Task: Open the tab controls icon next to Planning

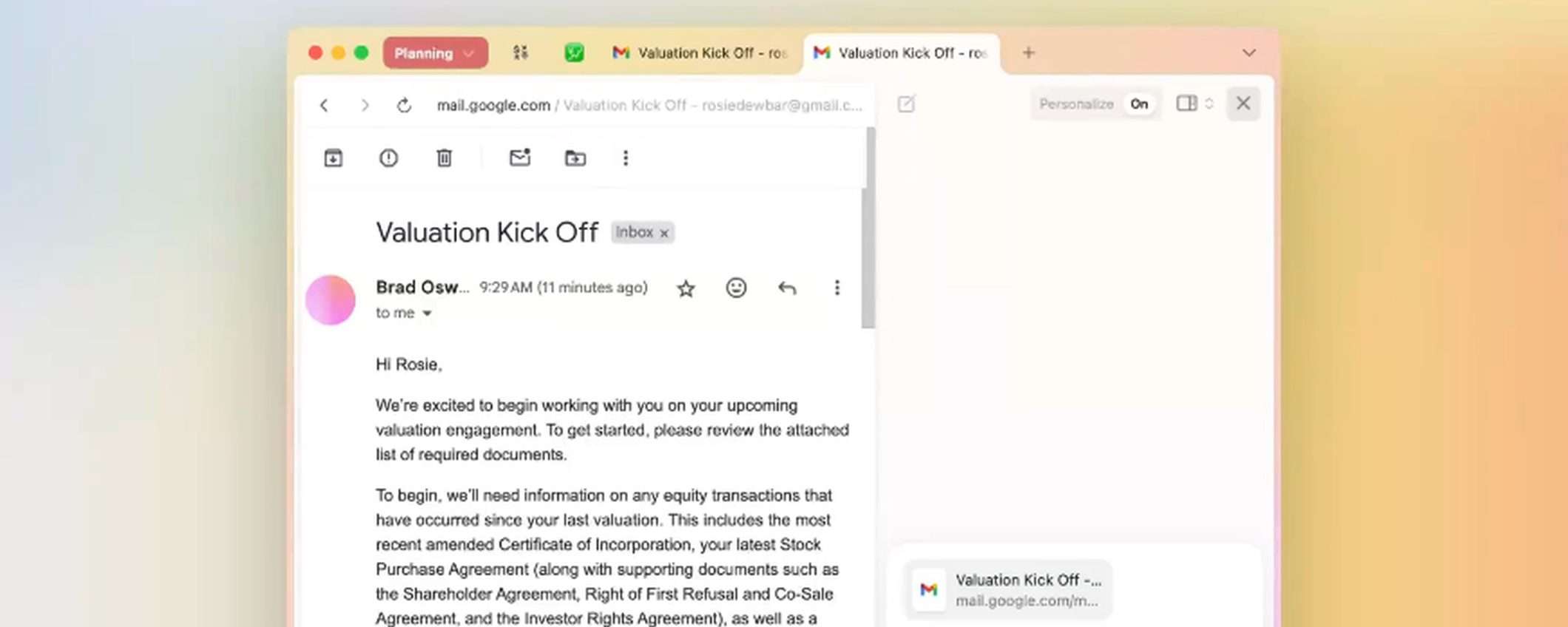Action: click(x=521, y=52)
